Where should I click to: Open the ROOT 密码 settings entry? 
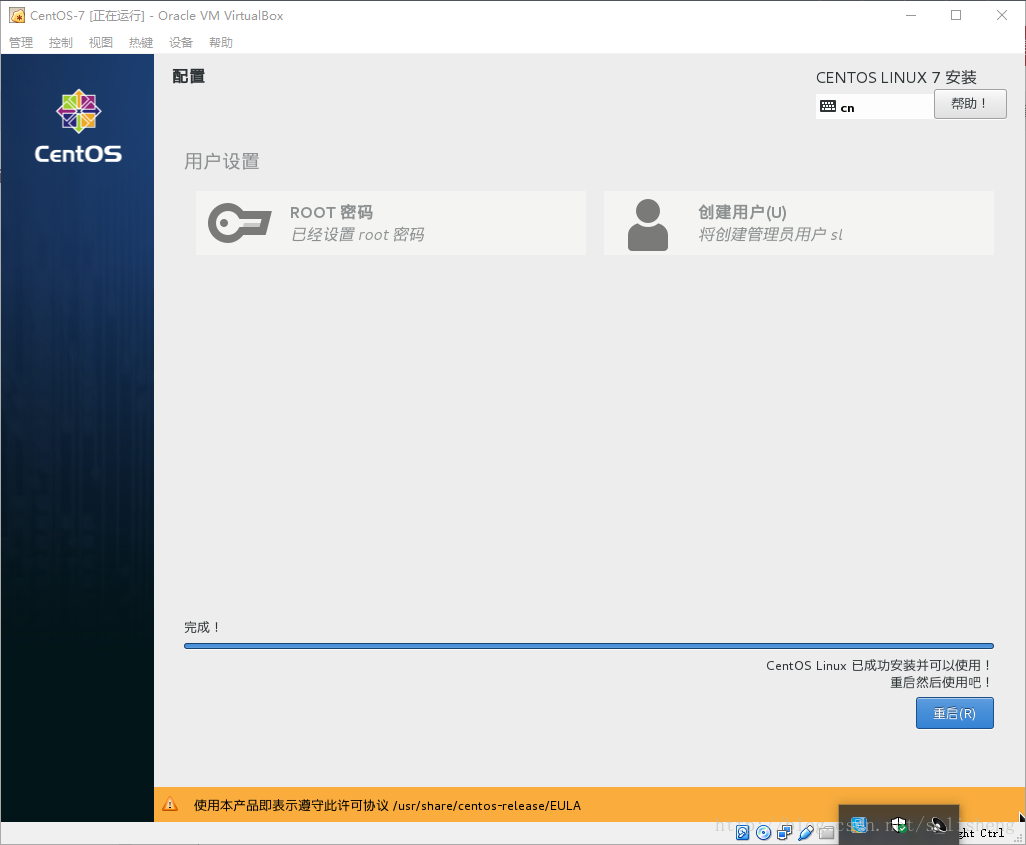tap(391, 223)
